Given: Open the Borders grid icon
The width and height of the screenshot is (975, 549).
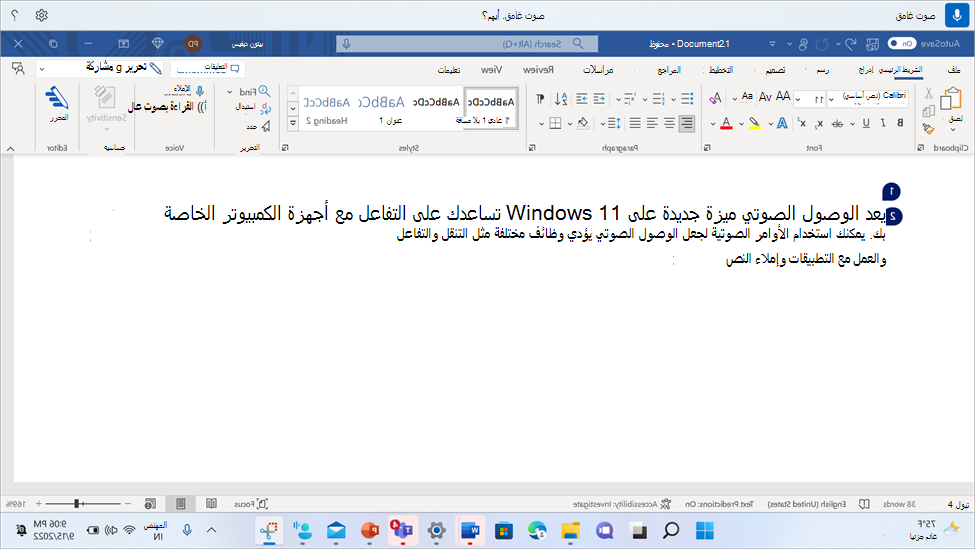Looking at the screenshot, I should pyautogui.click(x=555, y=123).
